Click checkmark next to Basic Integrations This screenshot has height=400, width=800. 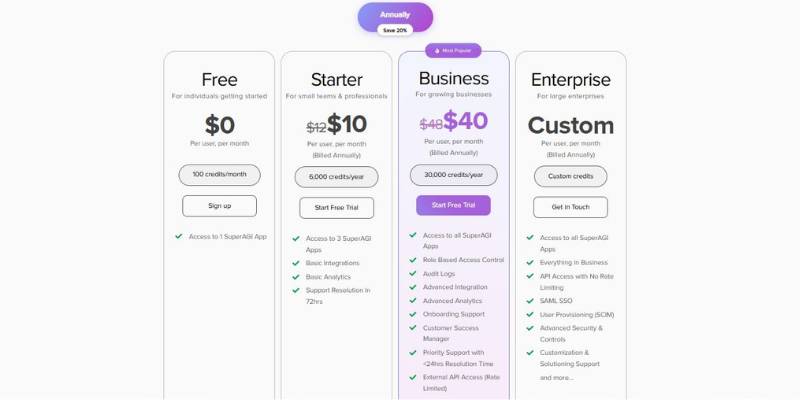click(296, 263)
